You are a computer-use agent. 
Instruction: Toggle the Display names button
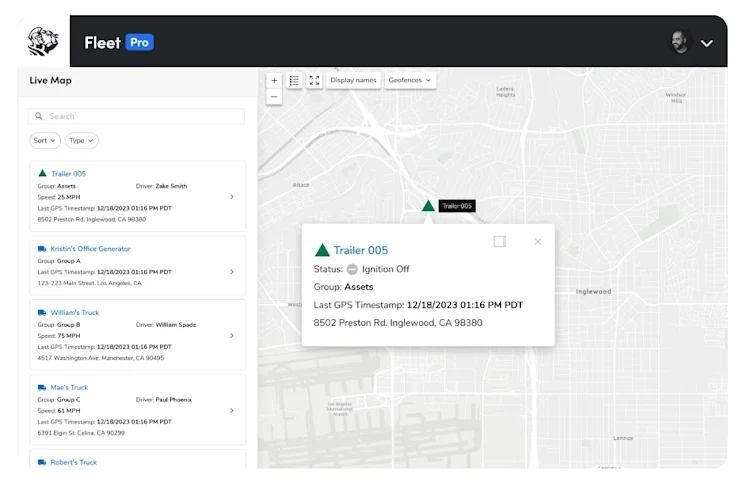click(x=353, y=80)
